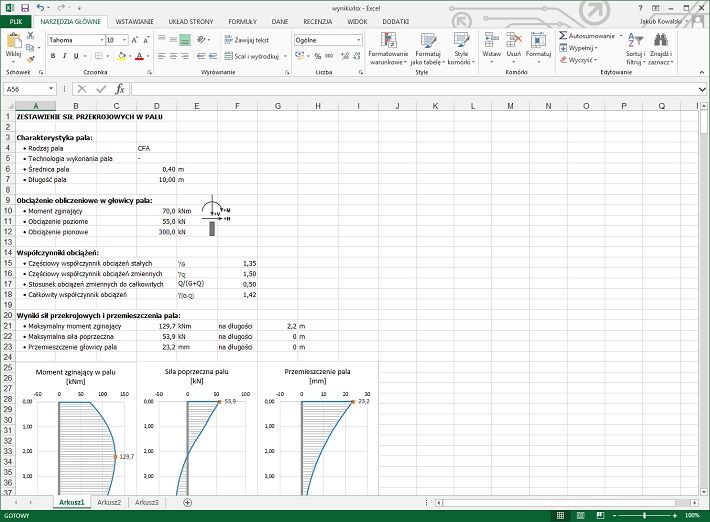
Task: Click the Save icon in quick access toolbar
Action: point(25,8)
